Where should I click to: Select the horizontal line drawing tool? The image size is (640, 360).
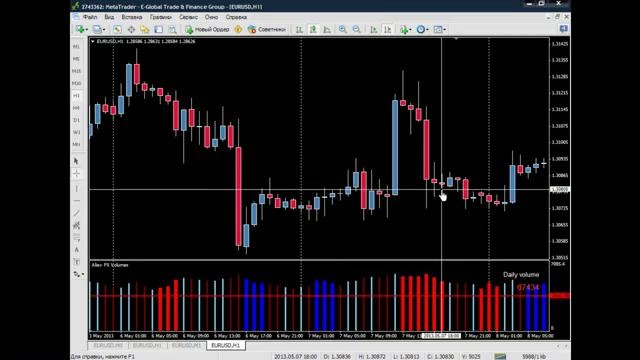[x=76, y=201]
